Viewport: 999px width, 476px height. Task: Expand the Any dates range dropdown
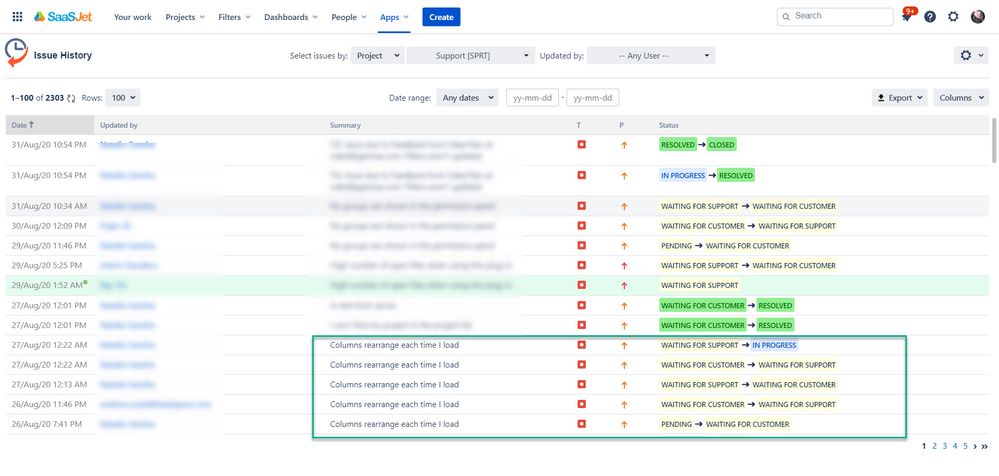tap(467, 98)
